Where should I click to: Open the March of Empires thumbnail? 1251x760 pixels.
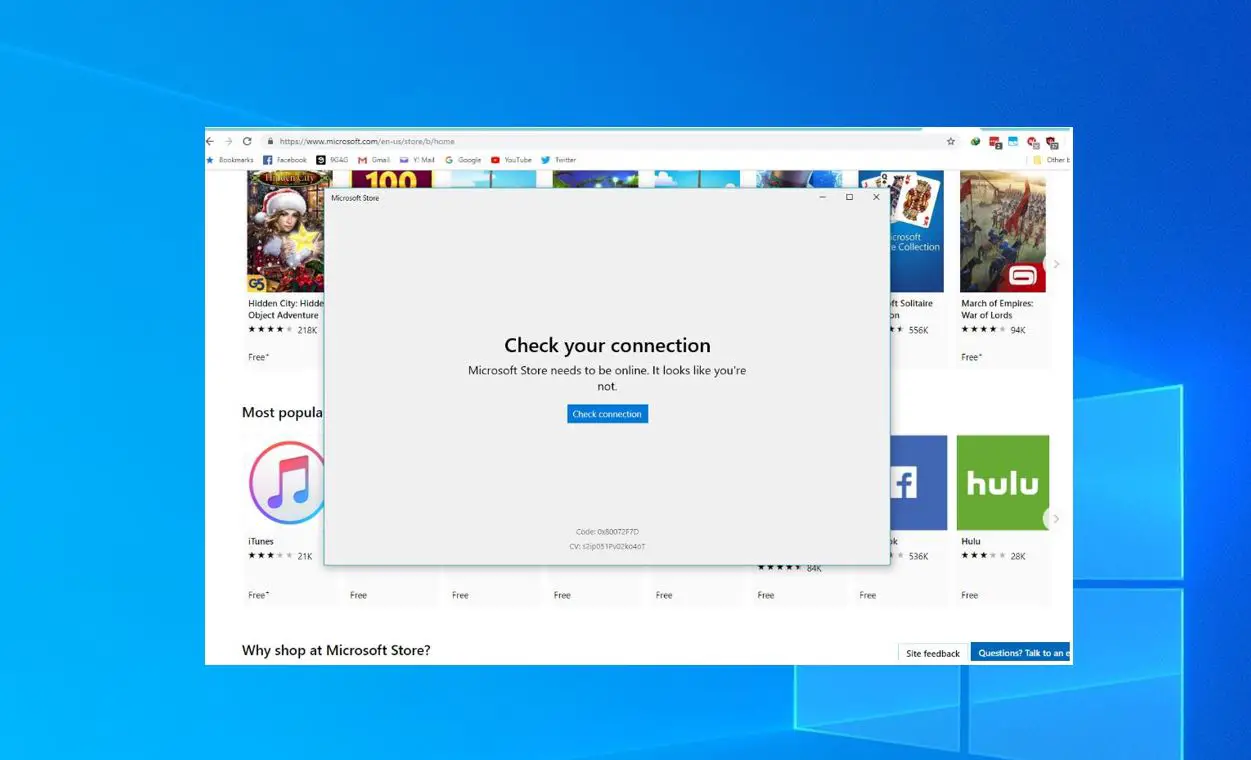[x=1003, y=231]
